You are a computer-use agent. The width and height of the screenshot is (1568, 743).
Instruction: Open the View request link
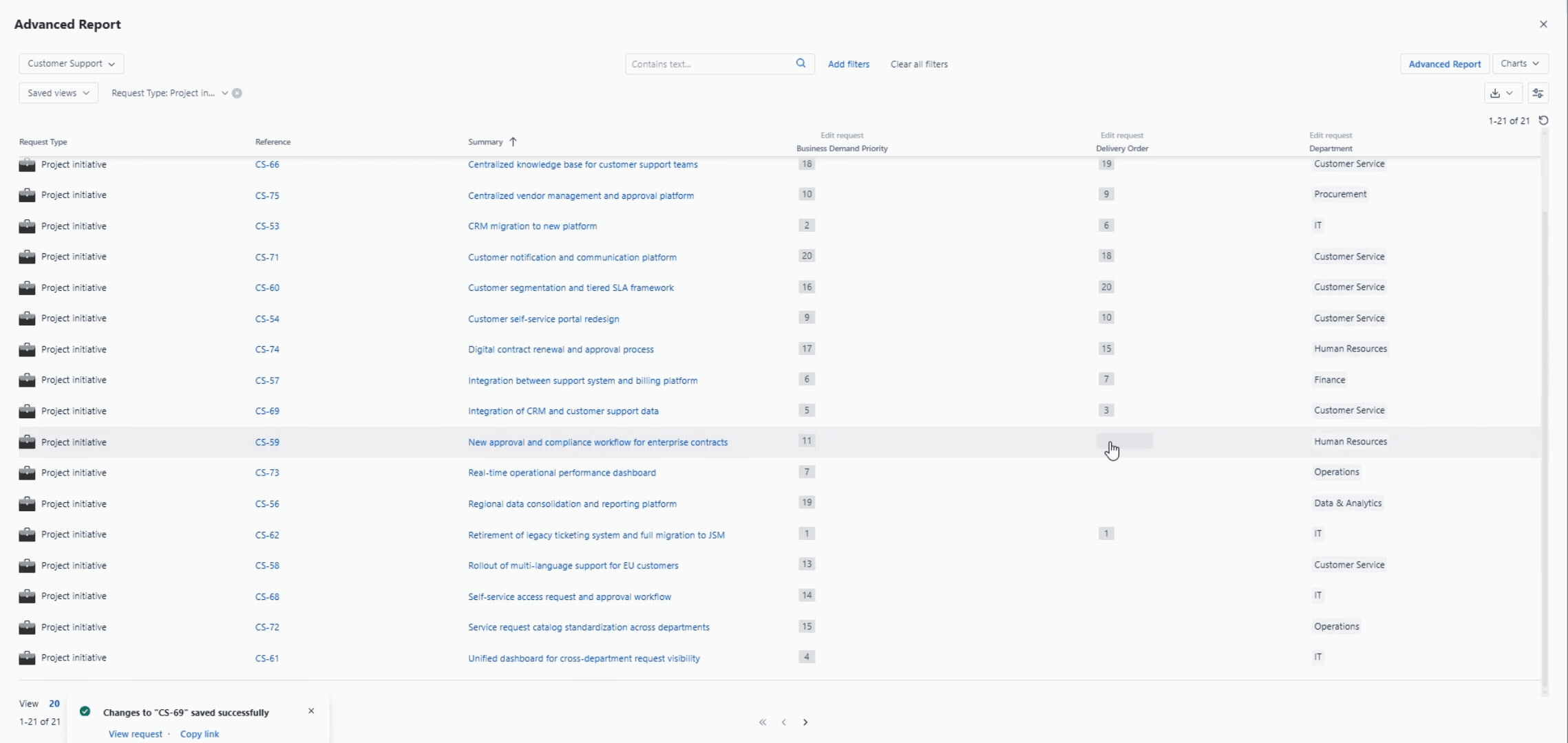click(x=136, y=734)
